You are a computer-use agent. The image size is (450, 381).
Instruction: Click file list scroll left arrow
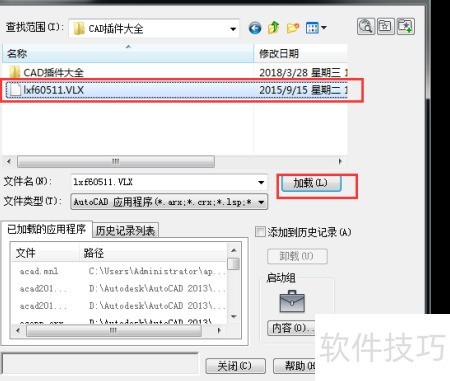[9, 162]
